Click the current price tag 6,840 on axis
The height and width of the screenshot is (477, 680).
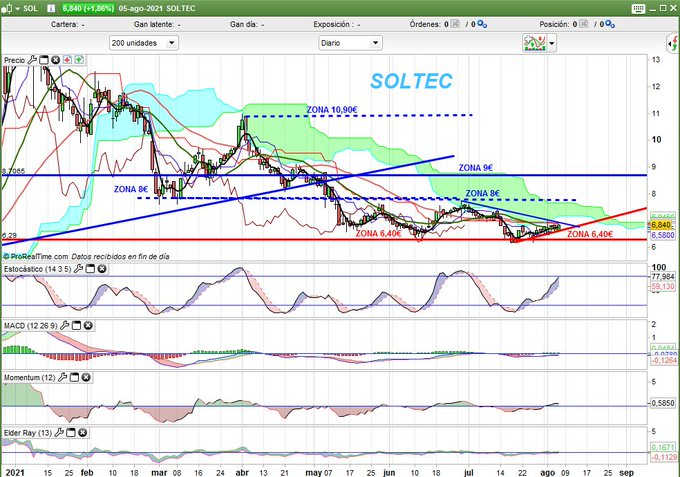point(661,225)
